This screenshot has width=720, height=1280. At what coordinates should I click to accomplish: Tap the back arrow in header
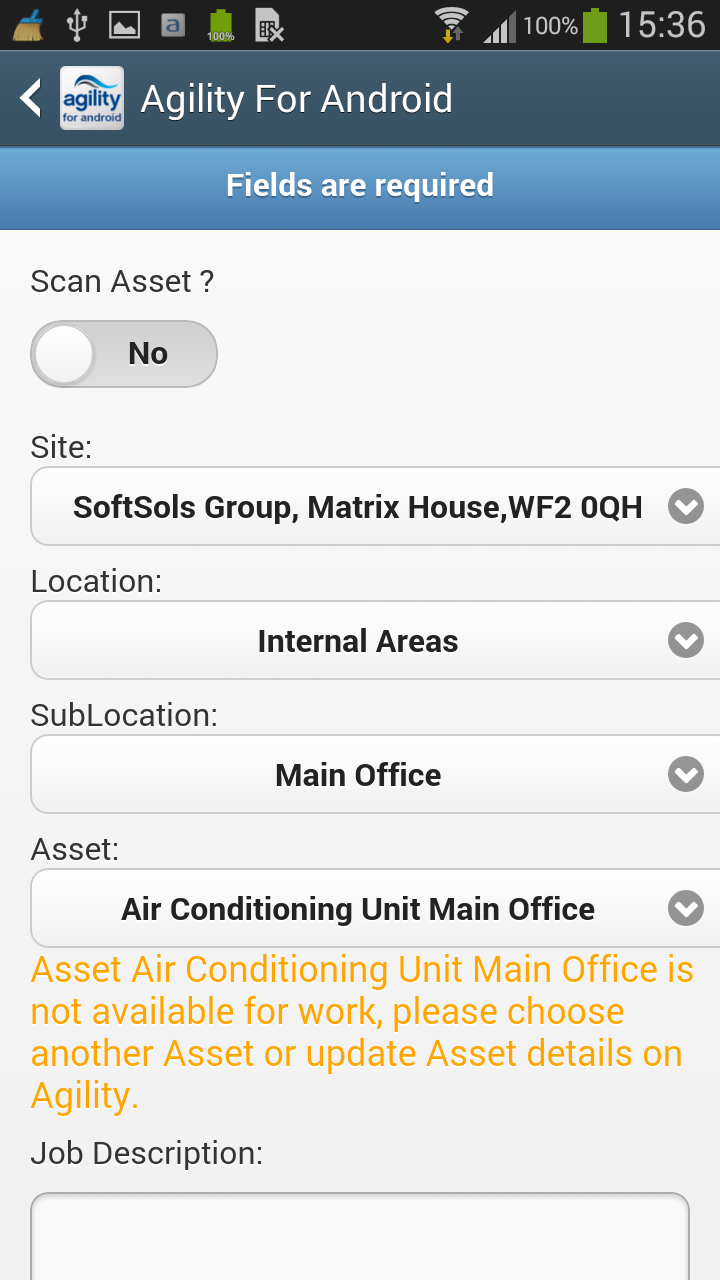[31, 99]
